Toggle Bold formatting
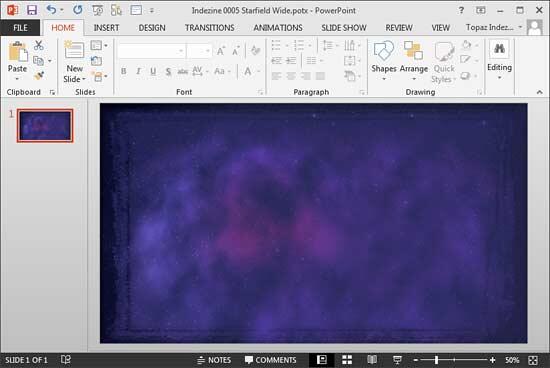 coord(123,71)
